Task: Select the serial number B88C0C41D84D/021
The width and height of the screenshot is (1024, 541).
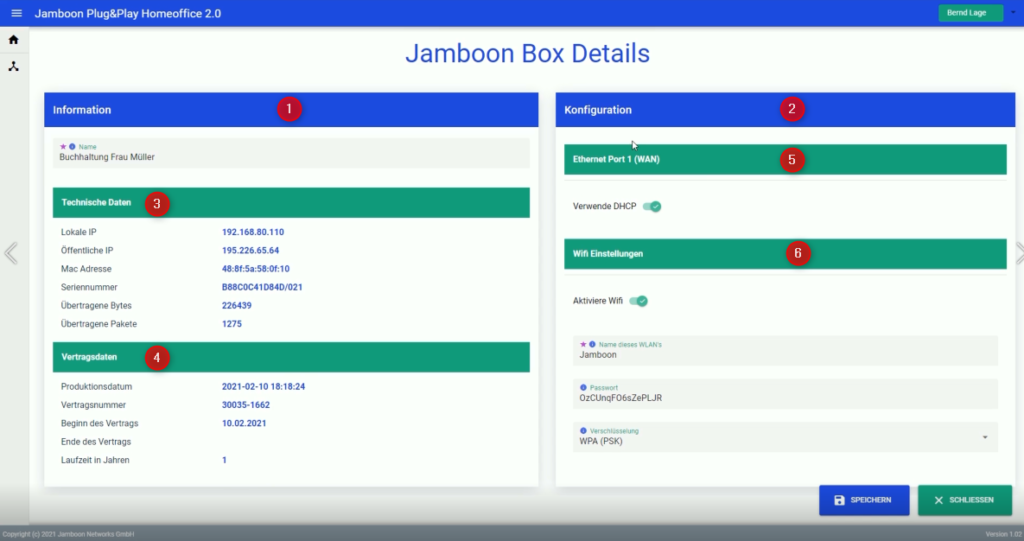Action: 262,287
